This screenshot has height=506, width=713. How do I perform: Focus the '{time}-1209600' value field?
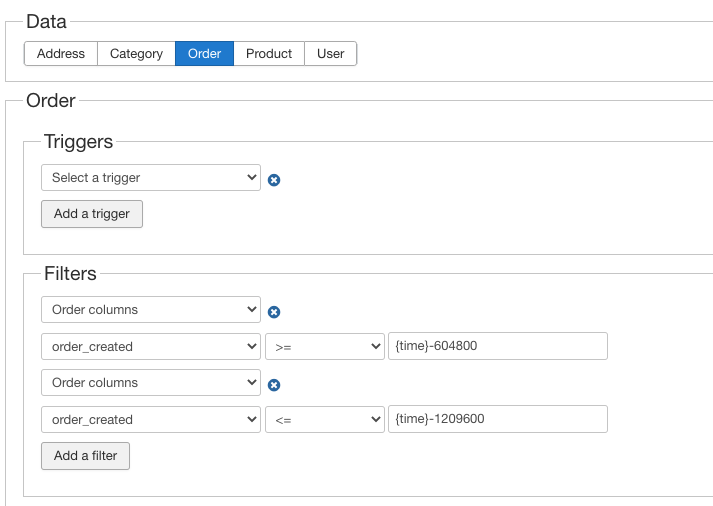click(x=498, y=420)
